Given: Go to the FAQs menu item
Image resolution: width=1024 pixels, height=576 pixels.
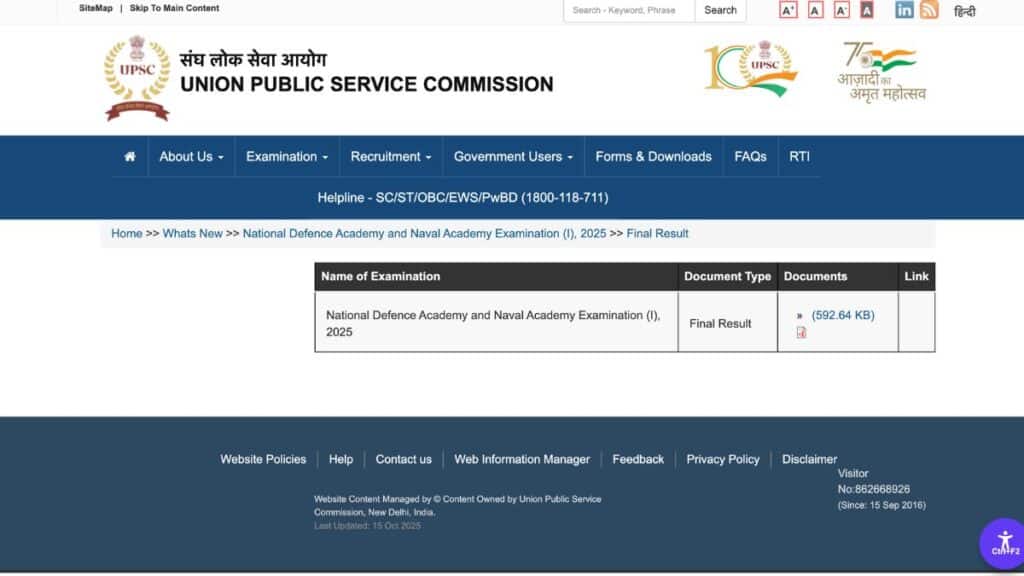Looking at the screenshot, I should point(750,157).
